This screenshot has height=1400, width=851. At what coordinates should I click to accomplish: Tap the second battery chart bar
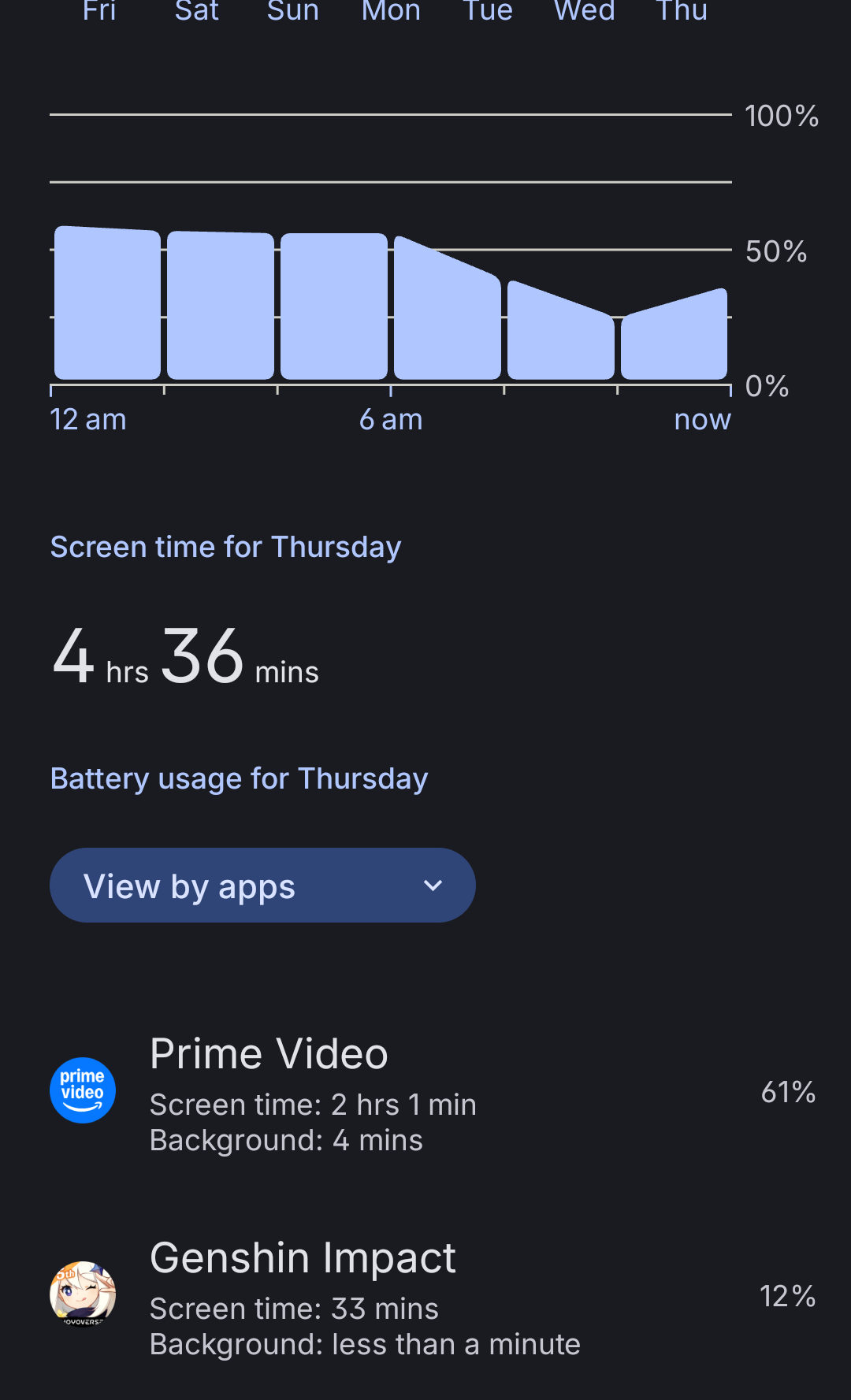pyautogui.click(x=221, y=306)
